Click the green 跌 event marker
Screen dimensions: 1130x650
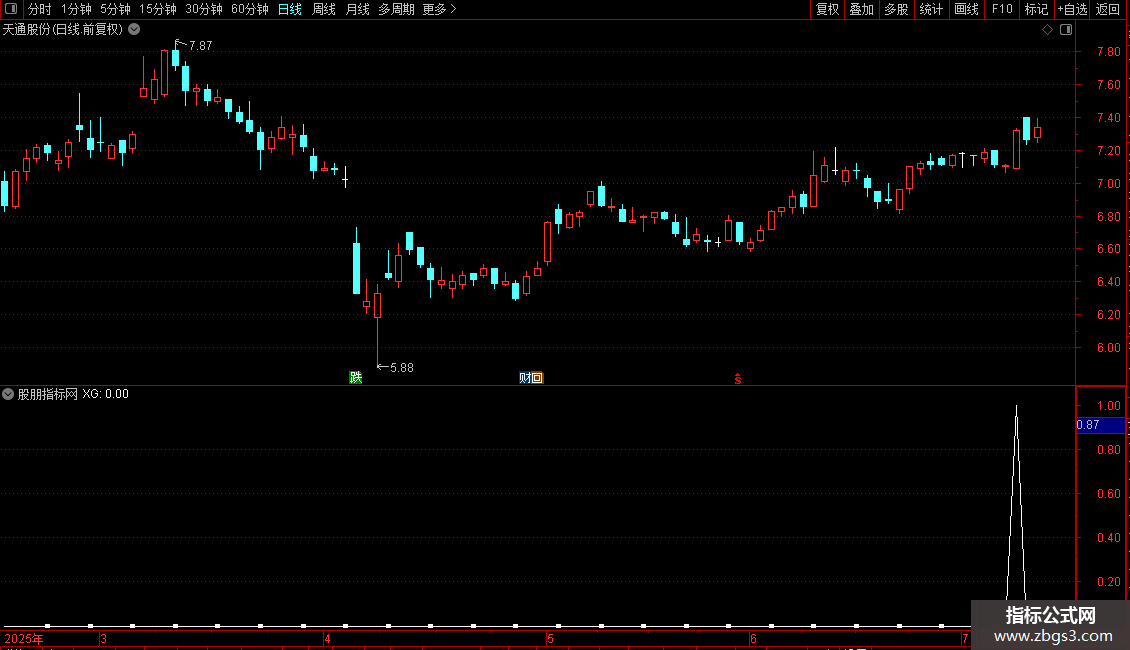355,378
